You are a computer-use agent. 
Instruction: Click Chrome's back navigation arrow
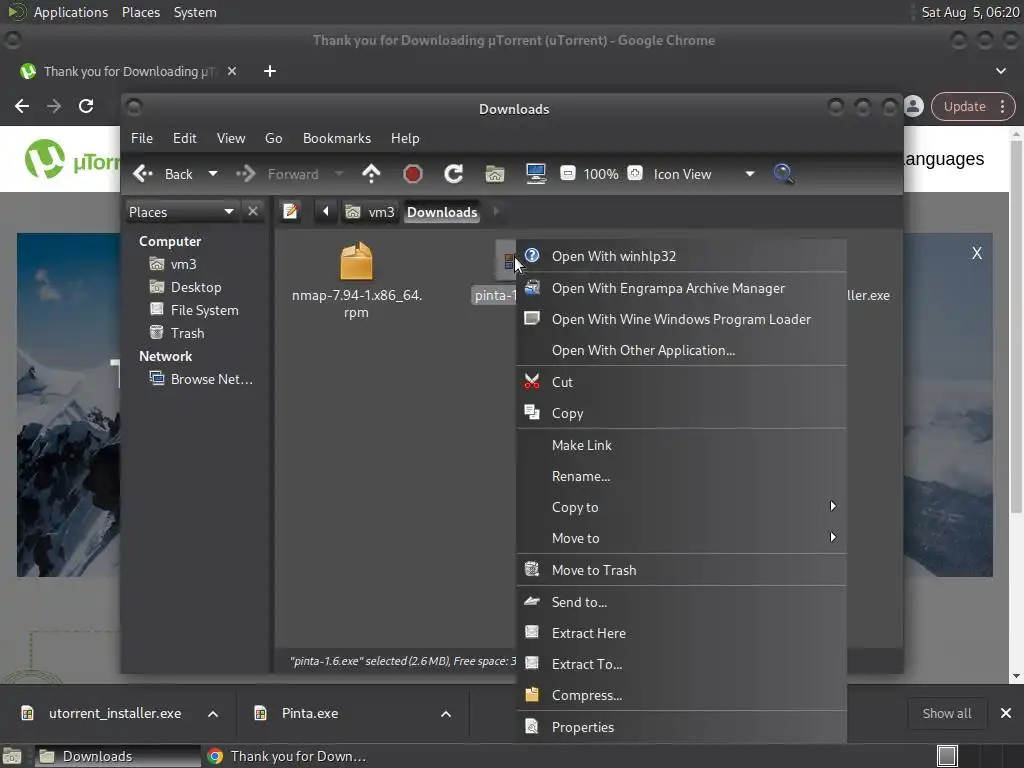point(22,106)
